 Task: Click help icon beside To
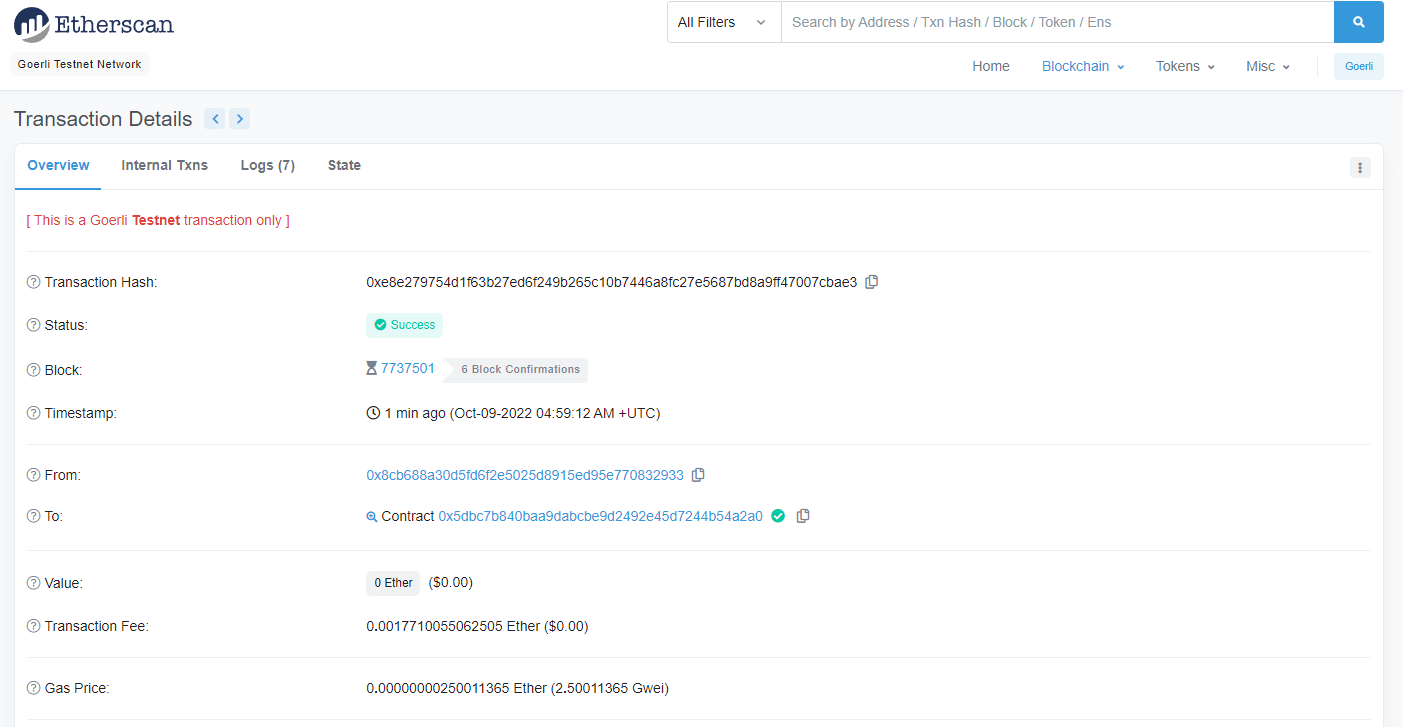tap(33, 516)
